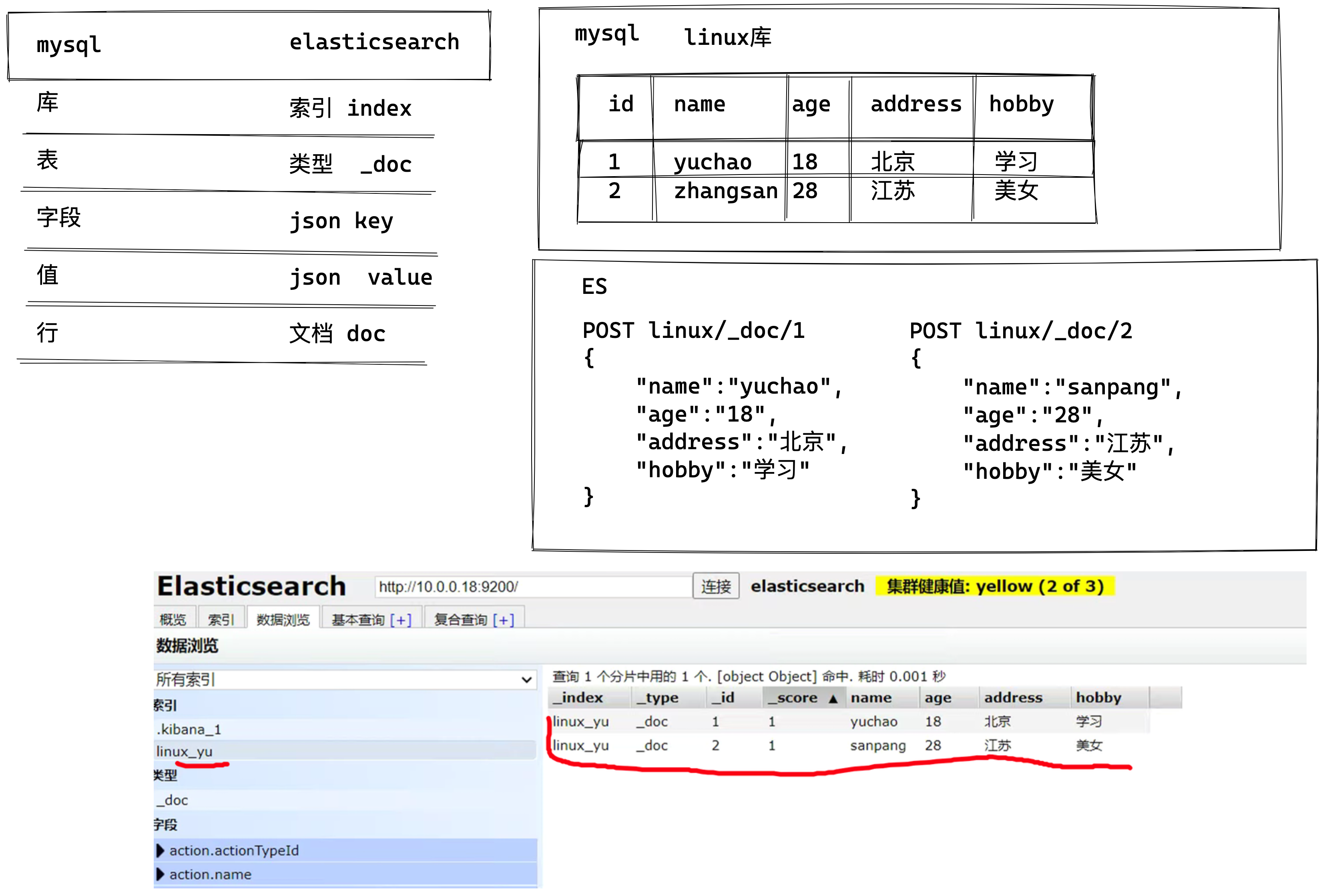Image resolution: width=1325 pixels, height=896 pixels.
Task: Switch to the 索引 tab
Action: coord(221,619)
